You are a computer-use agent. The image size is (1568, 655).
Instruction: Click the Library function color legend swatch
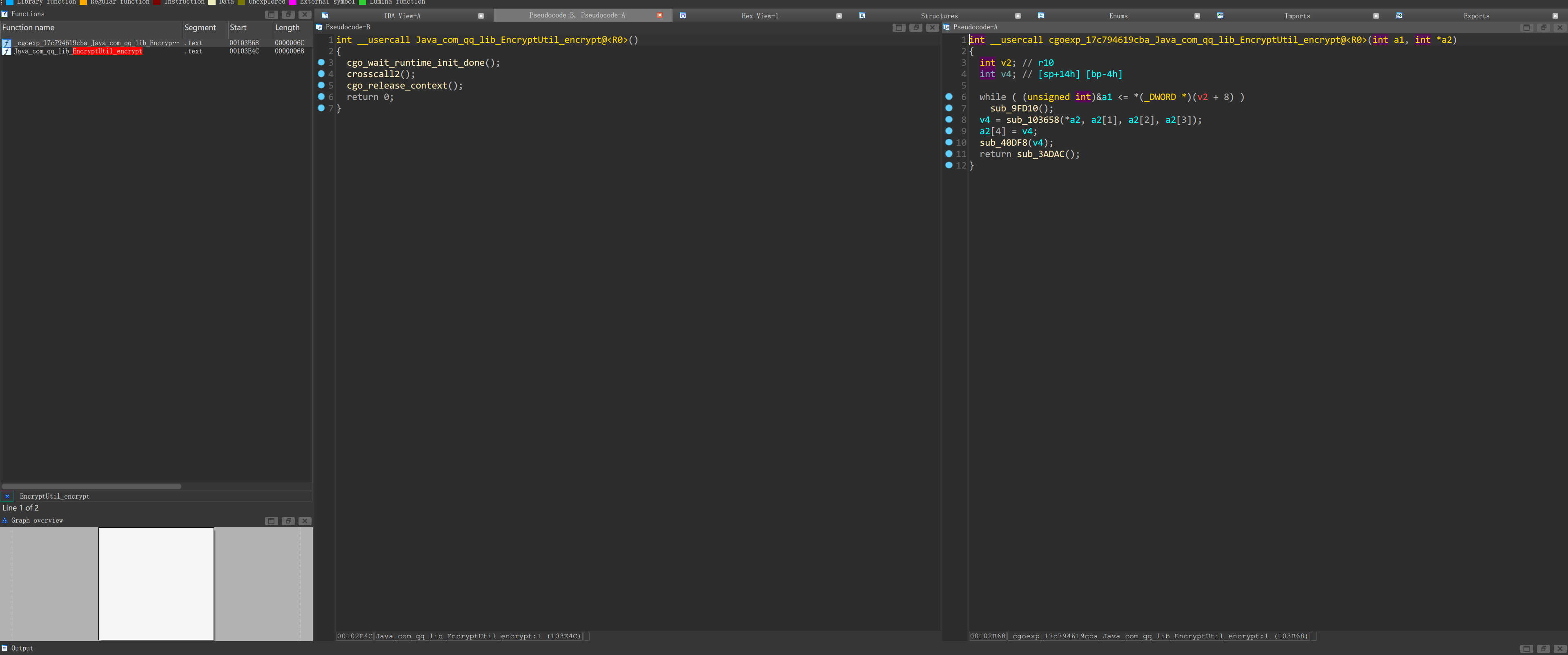[x=10, y=2]
